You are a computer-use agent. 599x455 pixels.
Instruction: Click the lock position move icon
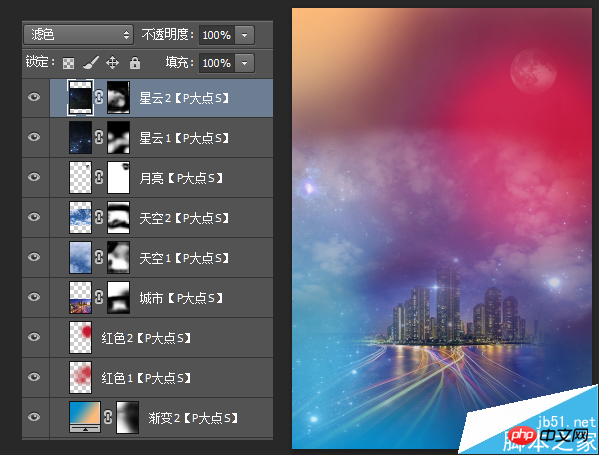point(112,62)
